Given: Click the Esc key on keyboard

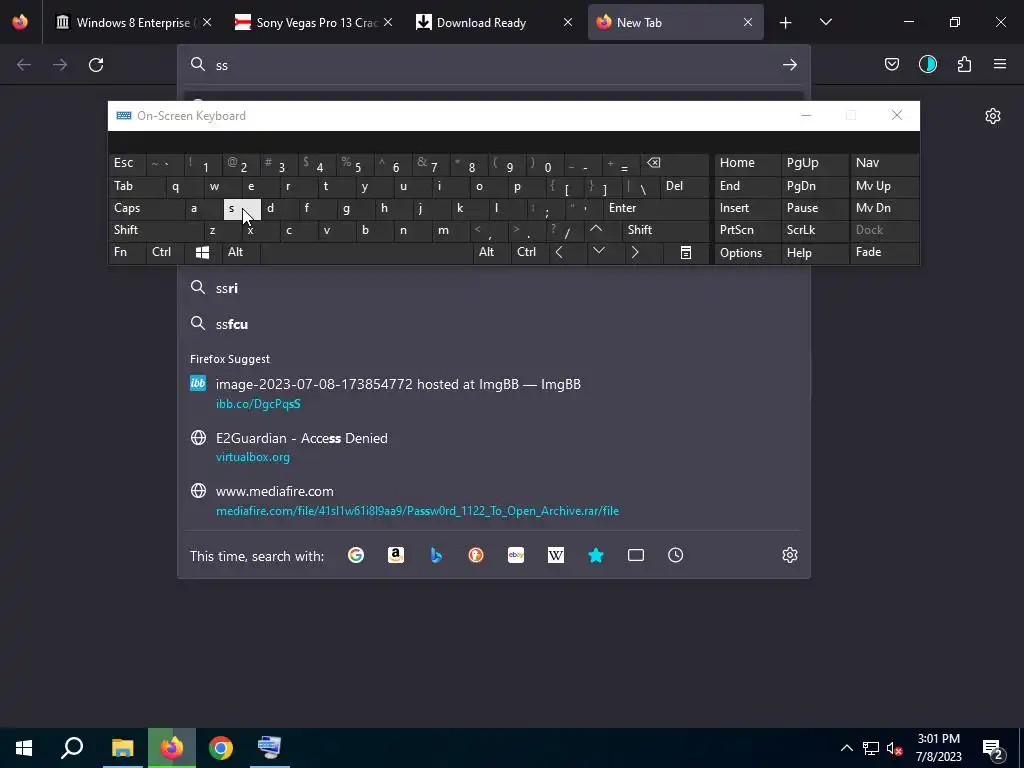Looking at the screenshot, I should click(x=127, y=163).
